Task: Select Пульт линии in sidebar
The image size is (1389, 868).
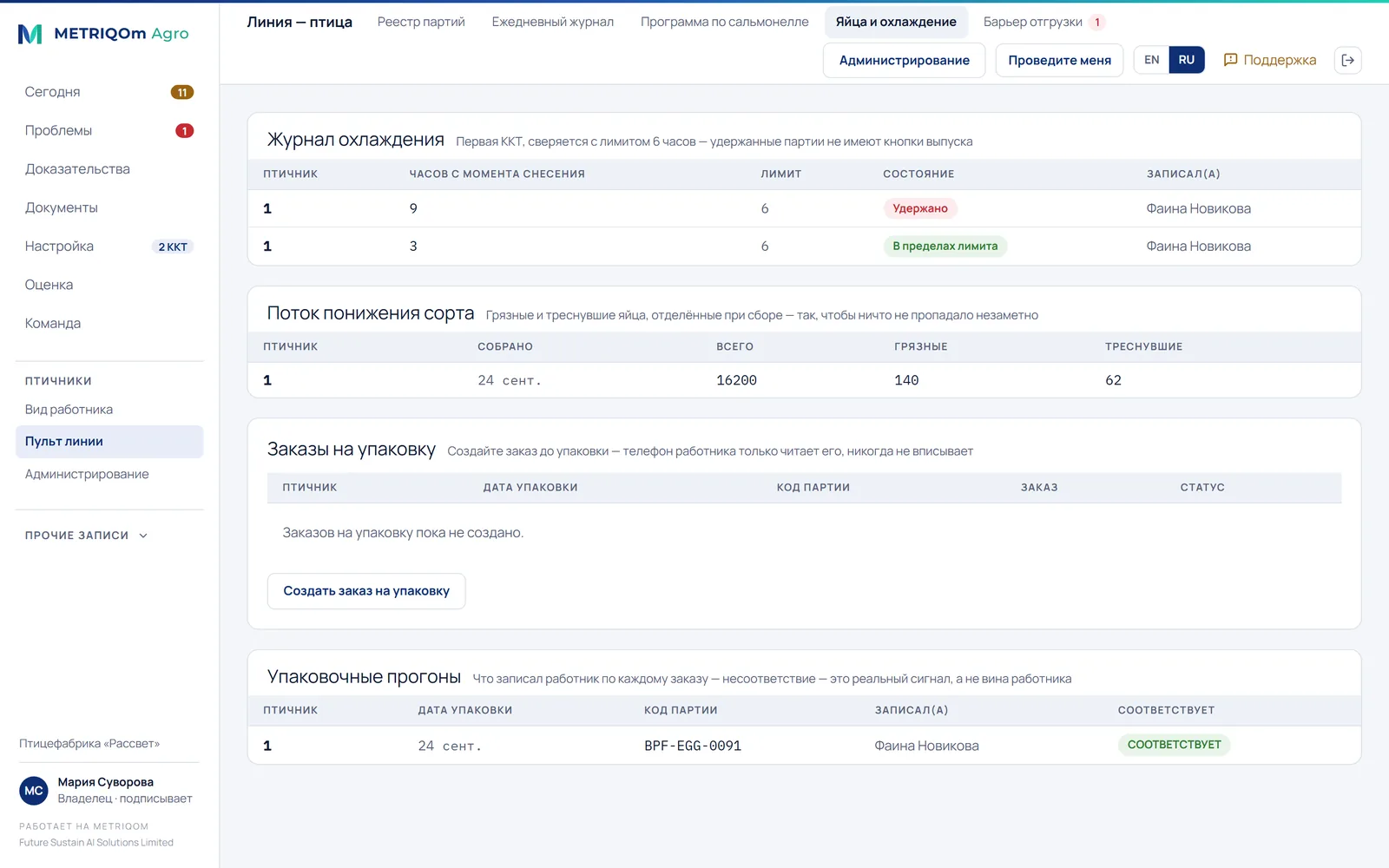Action: pos(109,442)
